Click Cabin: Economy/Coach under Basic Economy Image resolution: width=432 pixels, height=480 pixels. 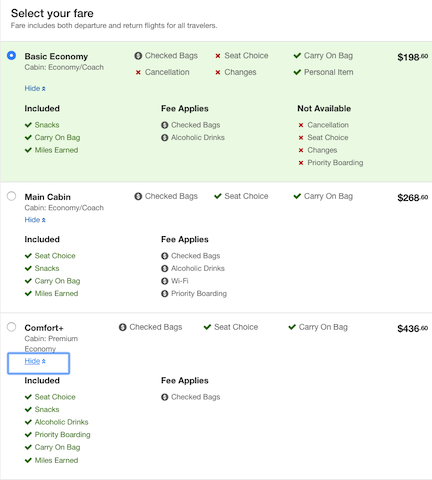tap(64, 67)
